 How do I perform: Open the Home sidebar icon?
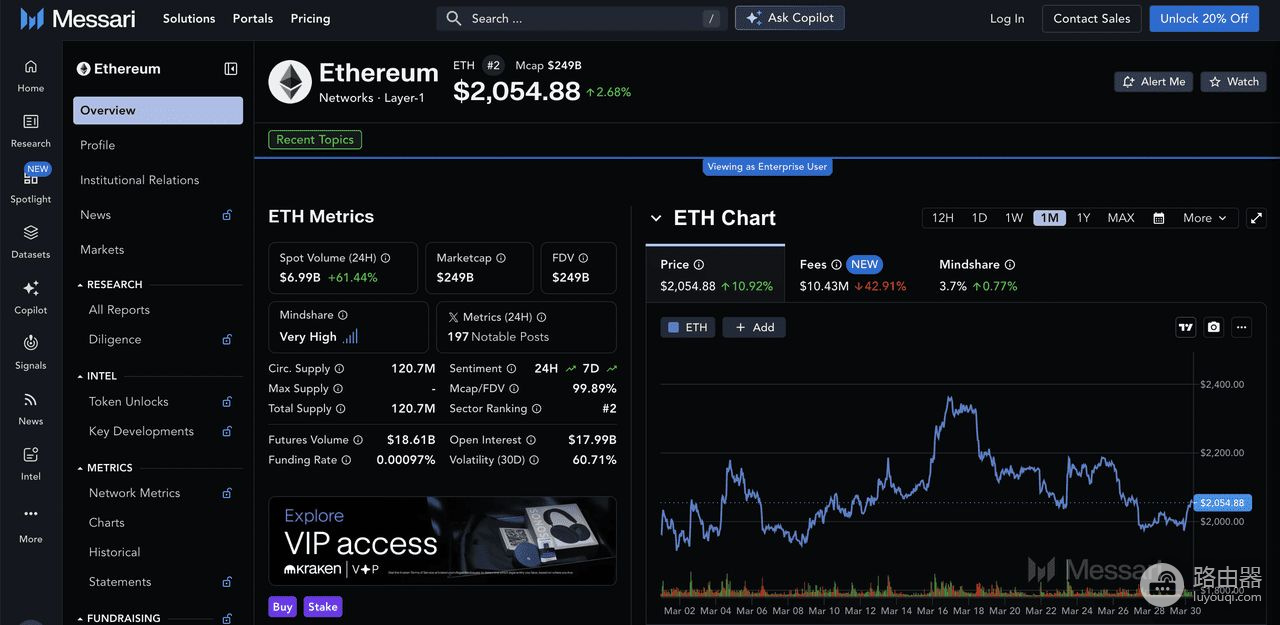[31, 67]
